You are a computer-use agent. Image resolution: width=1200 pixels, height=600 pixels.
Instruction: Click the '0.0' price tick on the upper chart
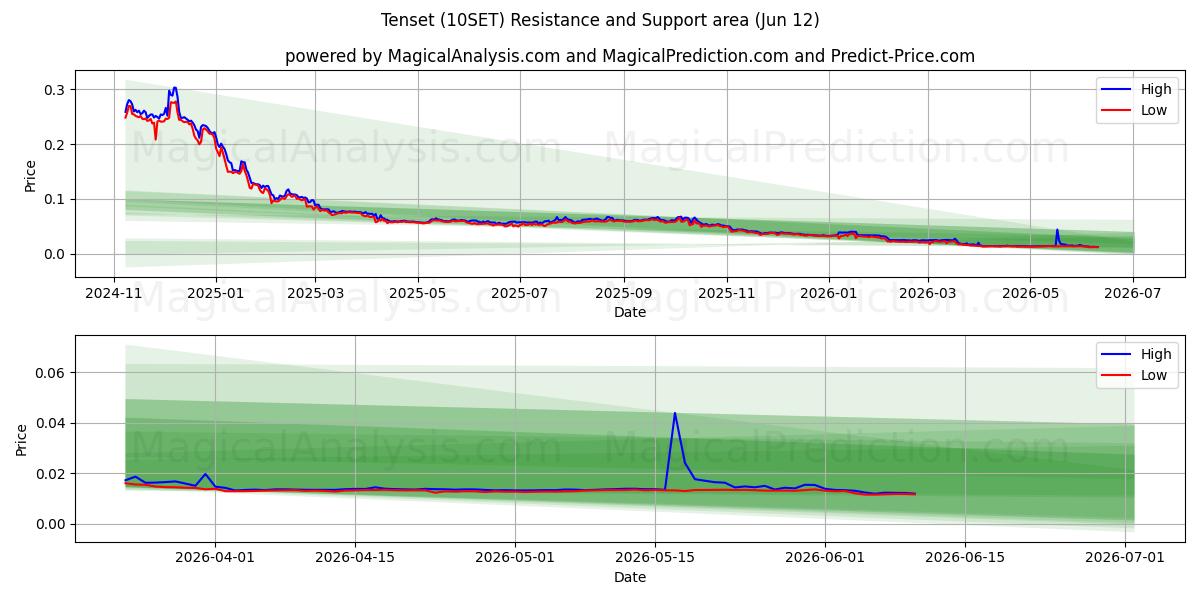tap(55, 254)
